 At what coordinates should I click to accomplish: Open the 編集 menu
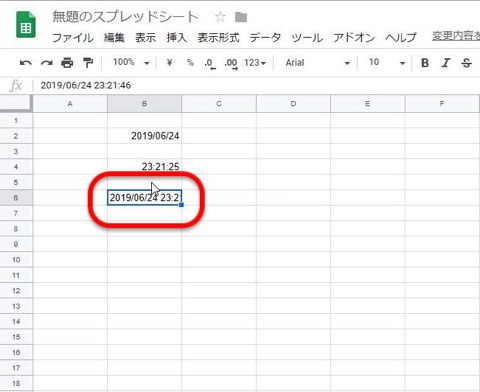114,37
